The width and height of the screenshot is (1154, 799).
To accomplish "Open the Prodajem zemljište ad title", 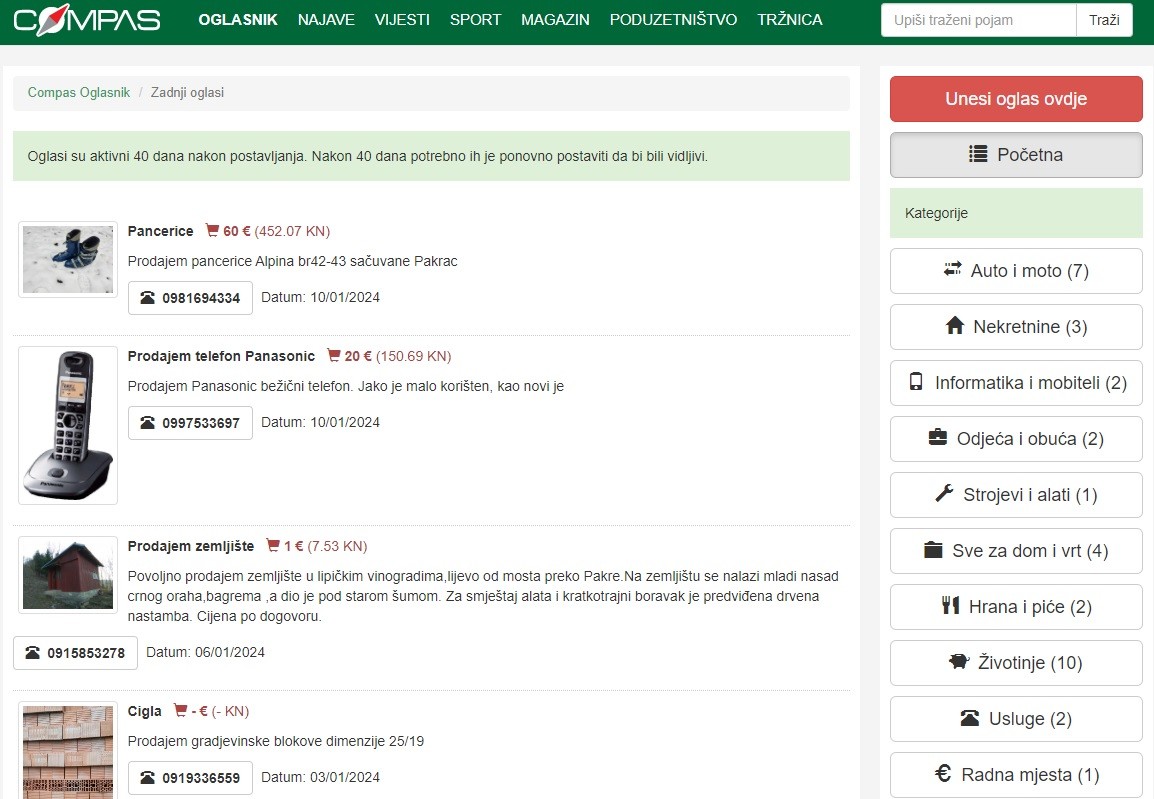I will click(x=191, y=546).
